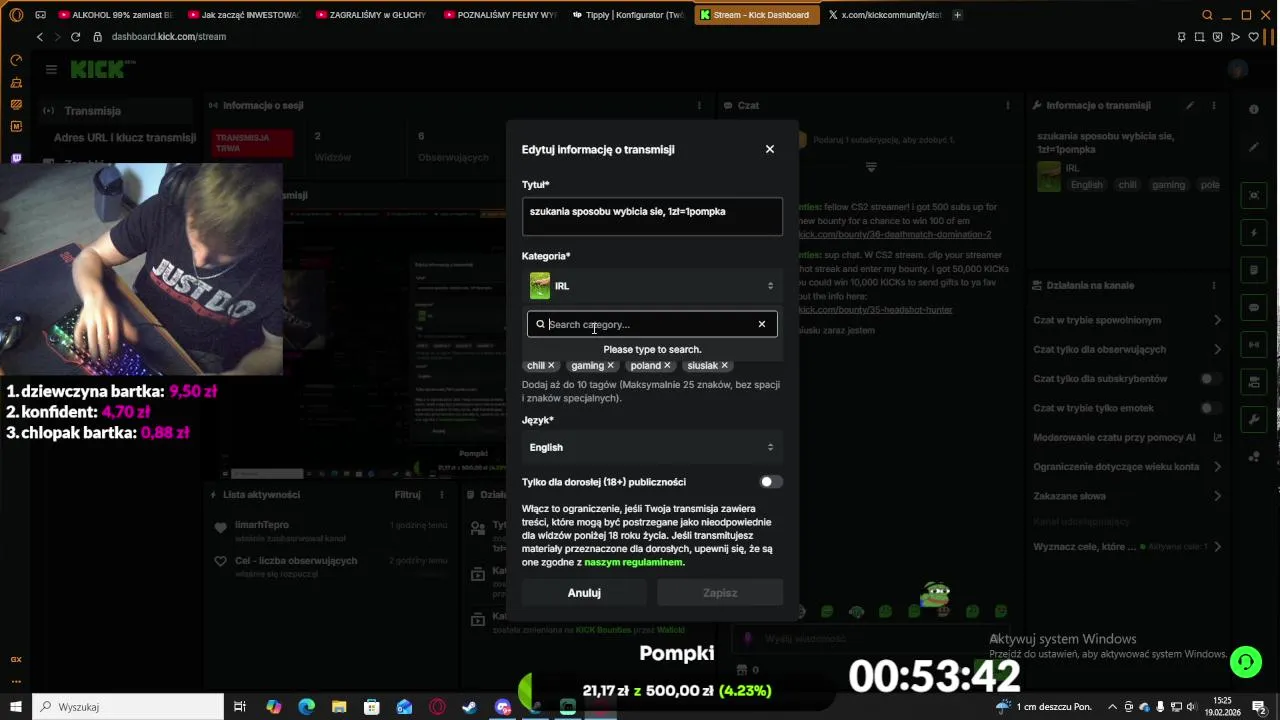The width and height of the screenshot is (1280, 720).
Task: Toggle the adults-only (18+) audience switch
Action: (x=770, y=482)
